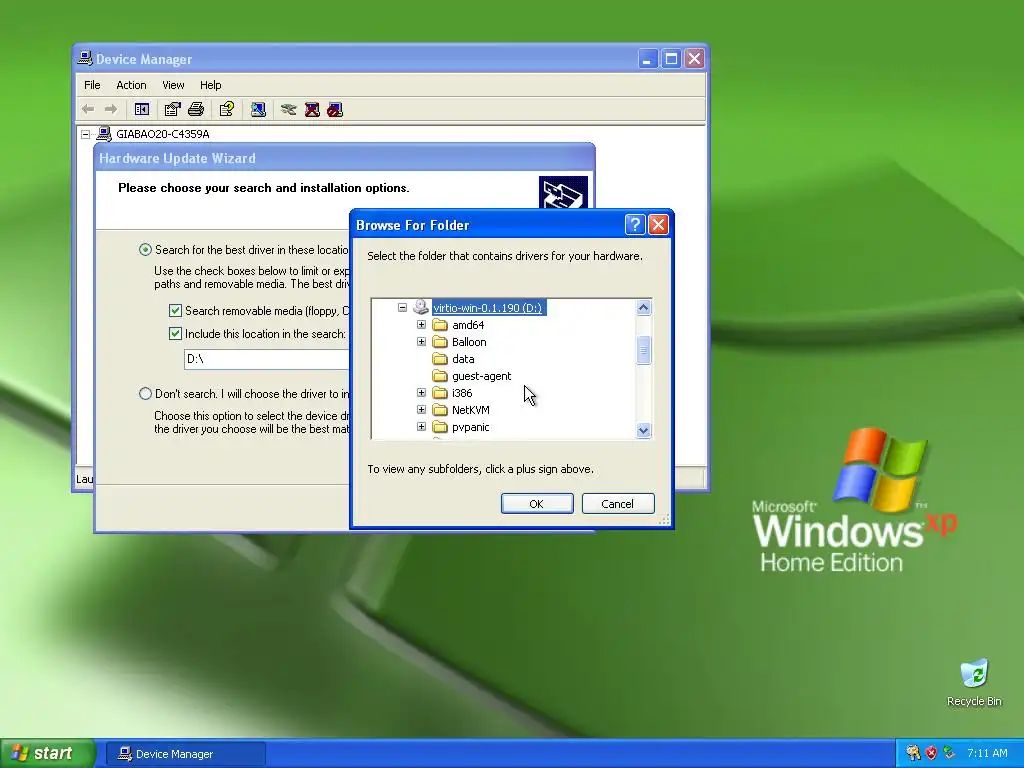Select 'Don't search. I will choose' radio button
This screenshot has height=768, width=1024.
pos(145,394)
